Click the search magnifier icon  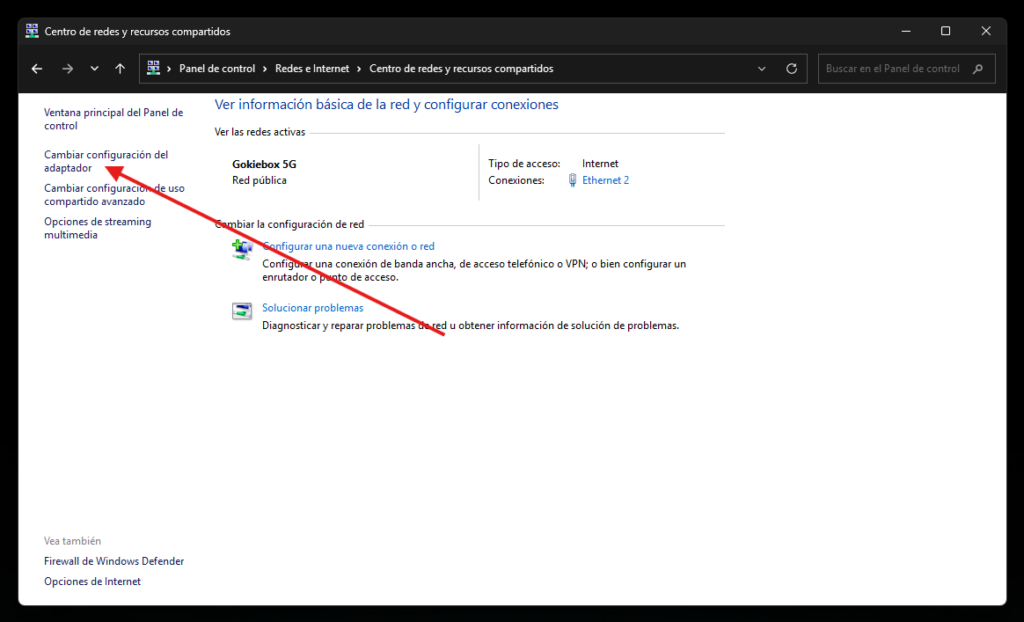(977, 69)
